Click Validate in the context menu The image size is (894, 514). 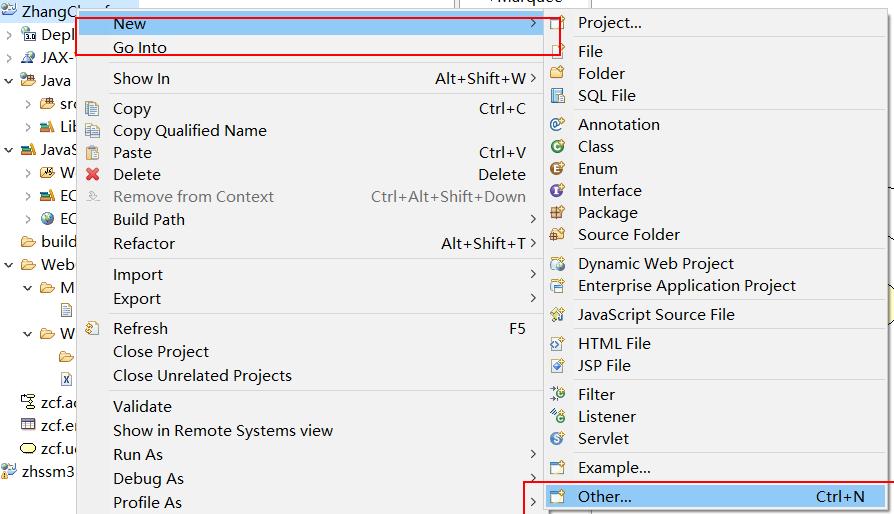tap(142, 407)
